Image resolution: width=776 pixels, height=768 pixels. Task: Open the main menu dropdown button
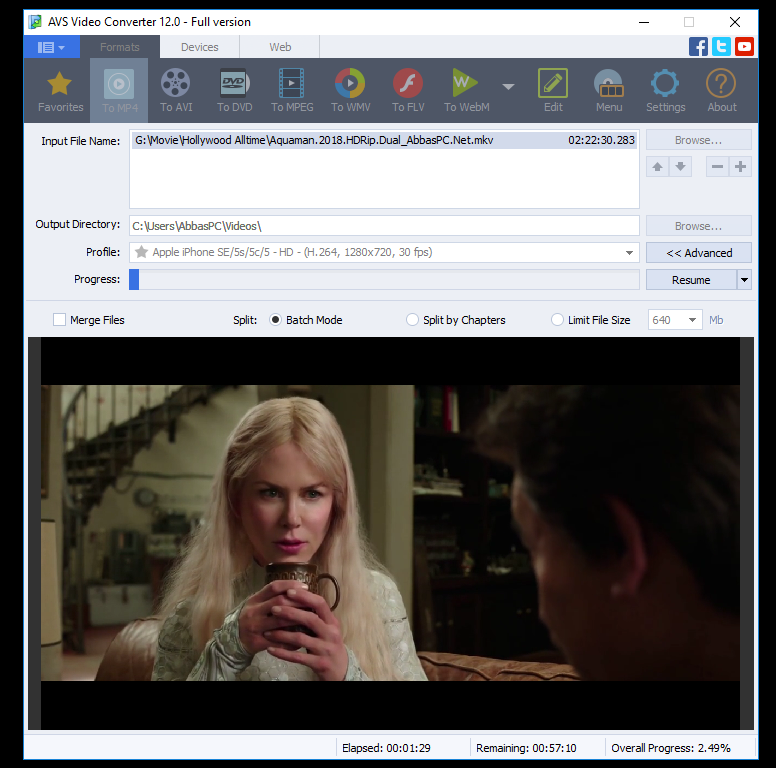[x=51, y=47]
